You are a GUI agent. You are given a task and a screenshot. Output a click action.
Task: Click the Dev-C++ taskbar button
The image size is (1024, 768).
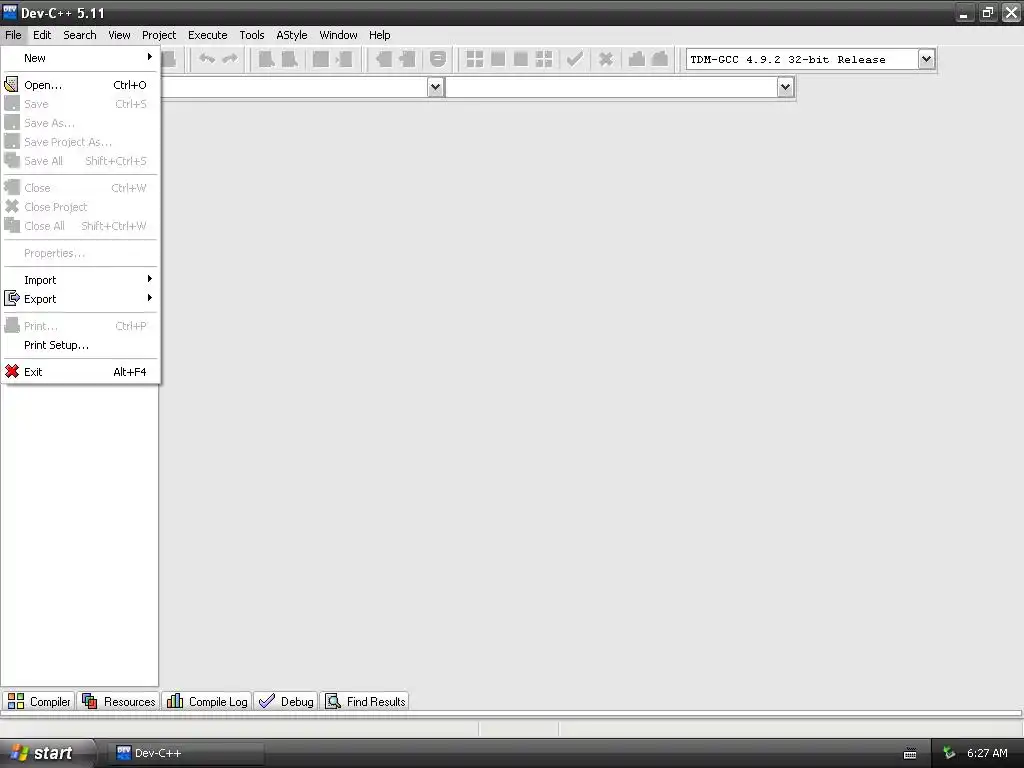(x=186, y=753)
